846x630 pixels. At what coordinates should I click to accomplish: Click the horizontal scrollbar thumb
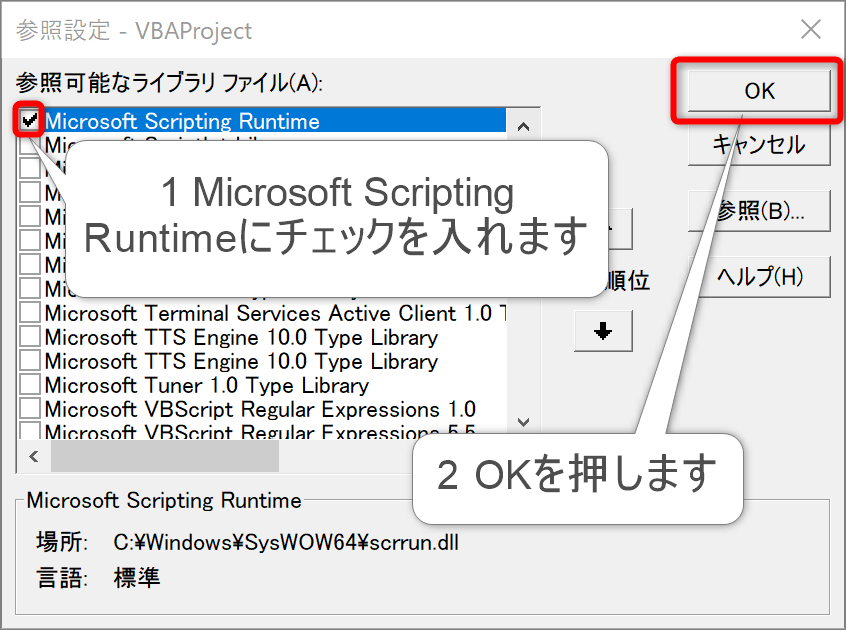point(165,457)
